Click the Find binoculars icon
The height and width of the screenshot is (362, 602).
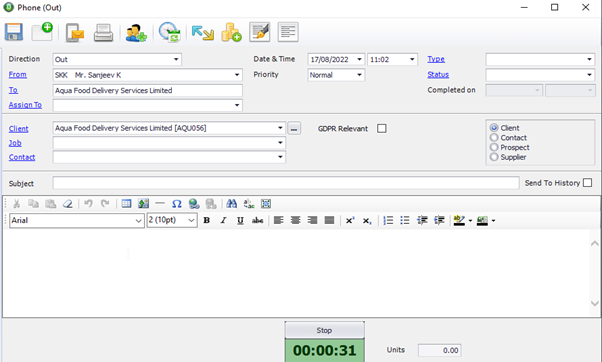click(232, 204)
